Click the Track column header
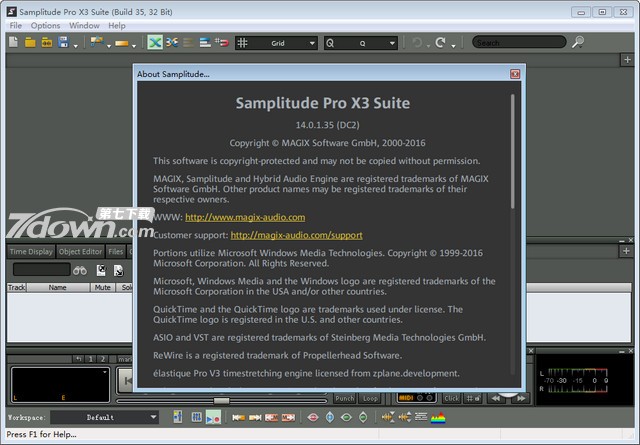This screenshot has height=445, width=640. point(16,287)
